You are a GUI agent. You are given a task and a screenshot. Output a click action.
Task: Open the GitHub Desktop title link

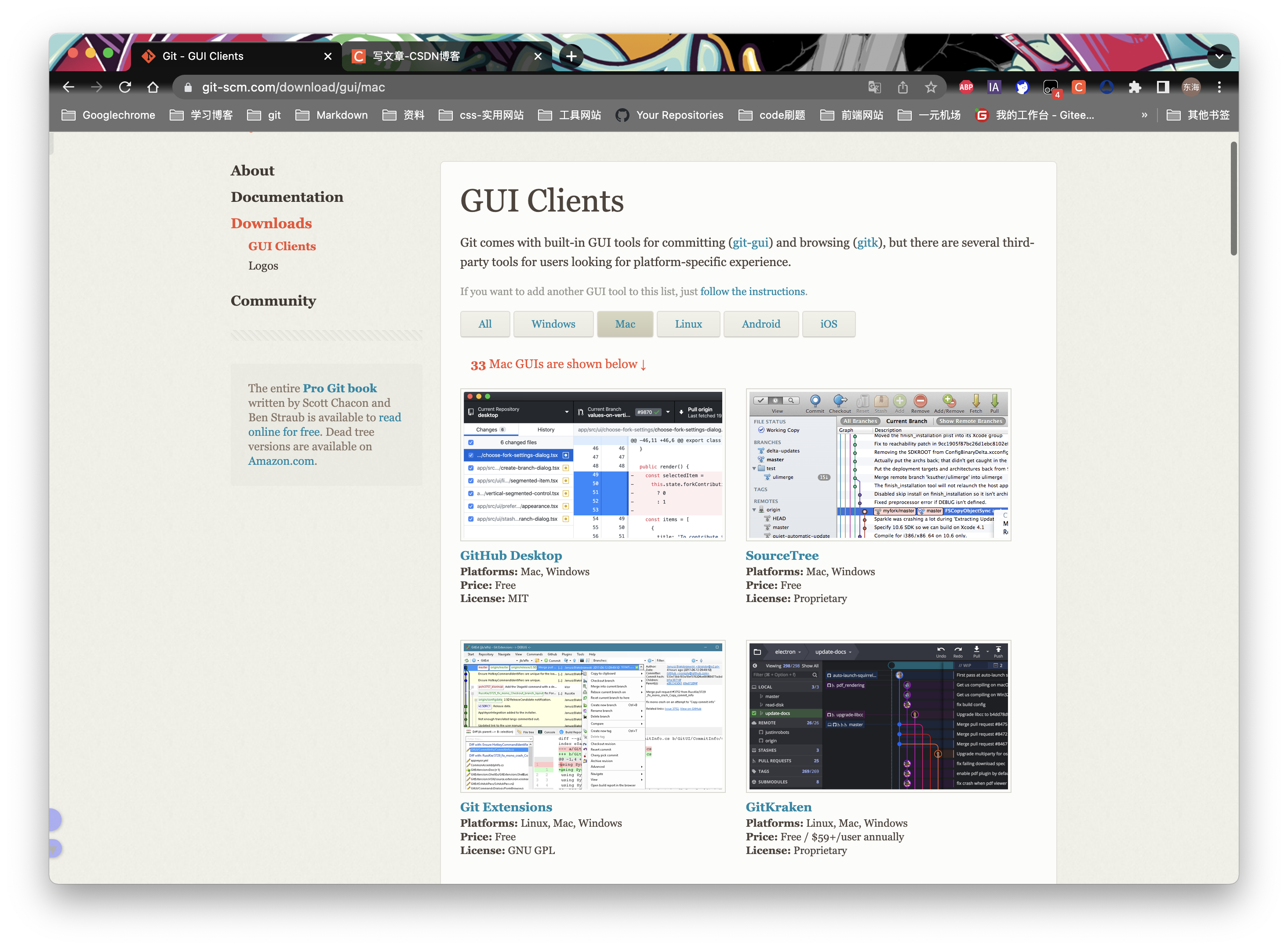(511, 555)
